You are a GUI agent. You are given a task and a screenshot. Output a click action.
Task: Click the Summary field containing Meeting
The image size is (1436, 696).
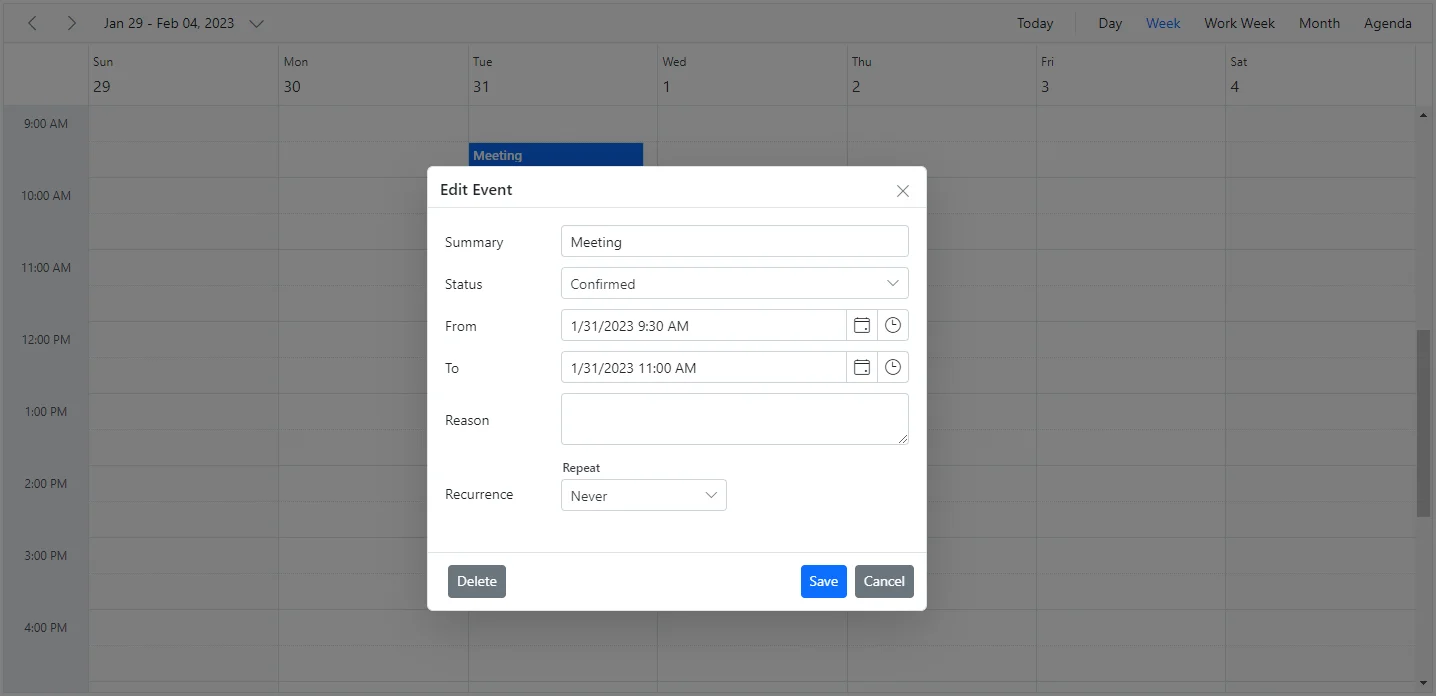pos(735,242)
